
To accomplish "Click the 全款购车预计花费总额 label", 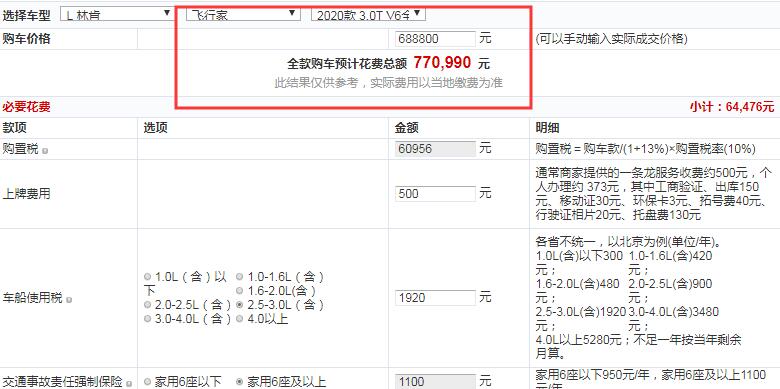I will 347,64.
